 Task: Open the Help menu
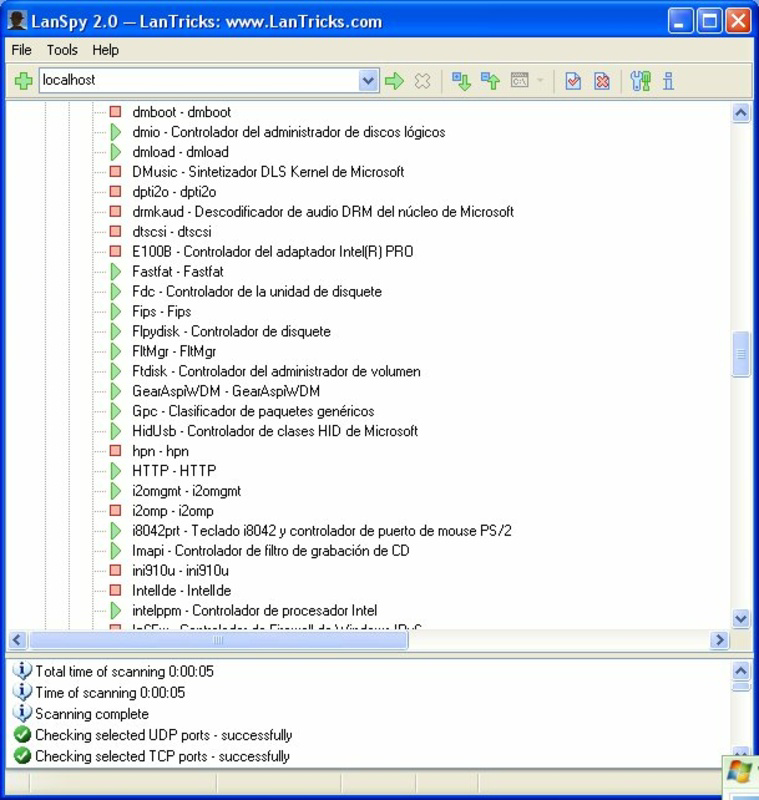[106, 50]
